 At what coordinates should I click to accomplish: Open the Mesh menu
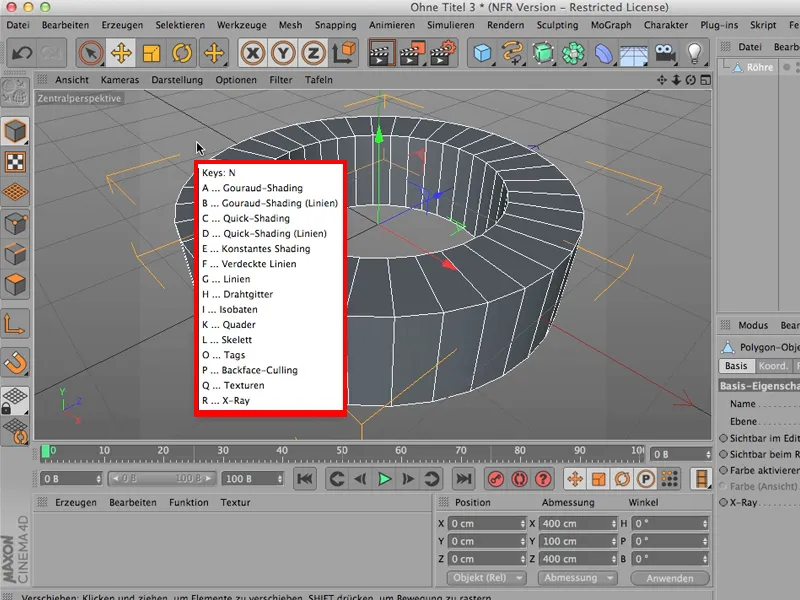tap(290, 25)
